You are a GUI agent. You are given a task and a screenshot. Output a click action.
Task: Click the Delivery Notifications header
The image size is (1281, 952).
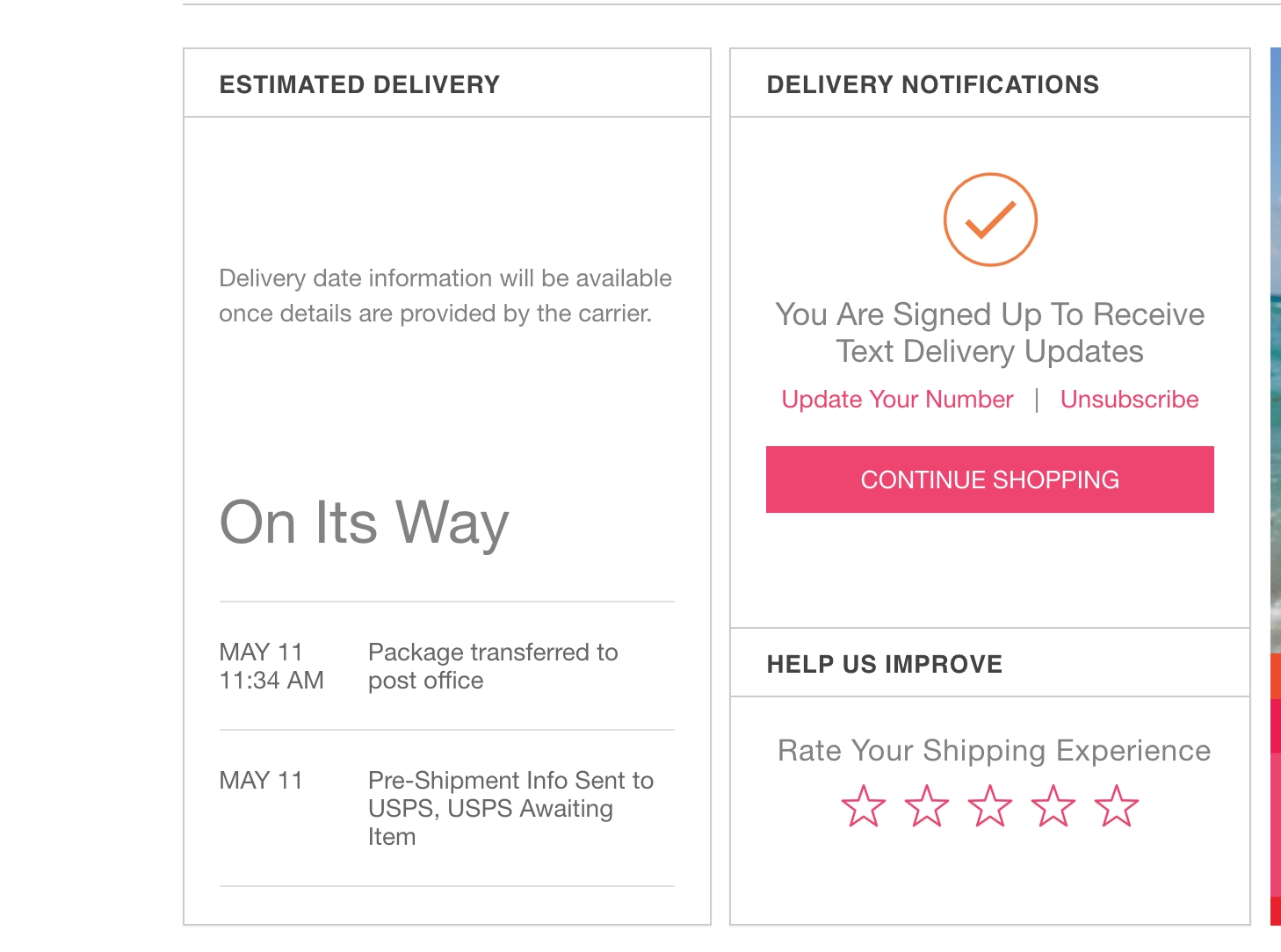pos(932,85)
